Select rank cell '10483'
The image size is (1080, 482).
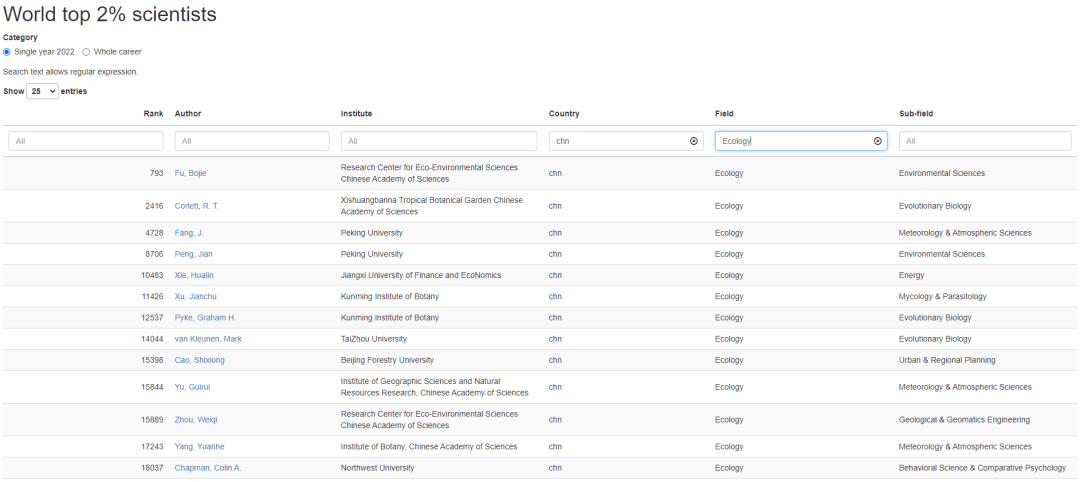(x=152, y=275)
